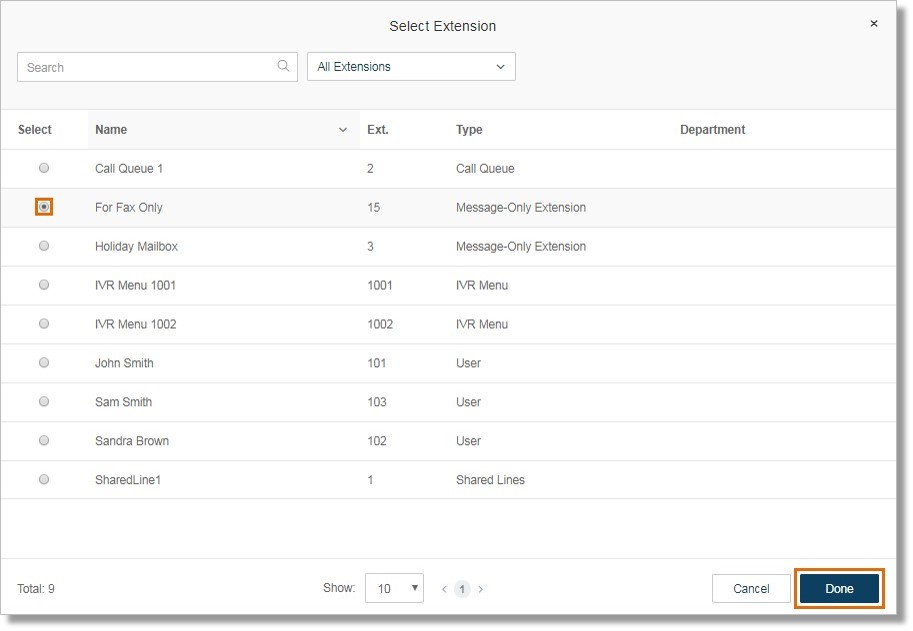This screenshot has width=913, height=631.
Task: Select the For Fax Only radio button
Action: click(44, 207)
